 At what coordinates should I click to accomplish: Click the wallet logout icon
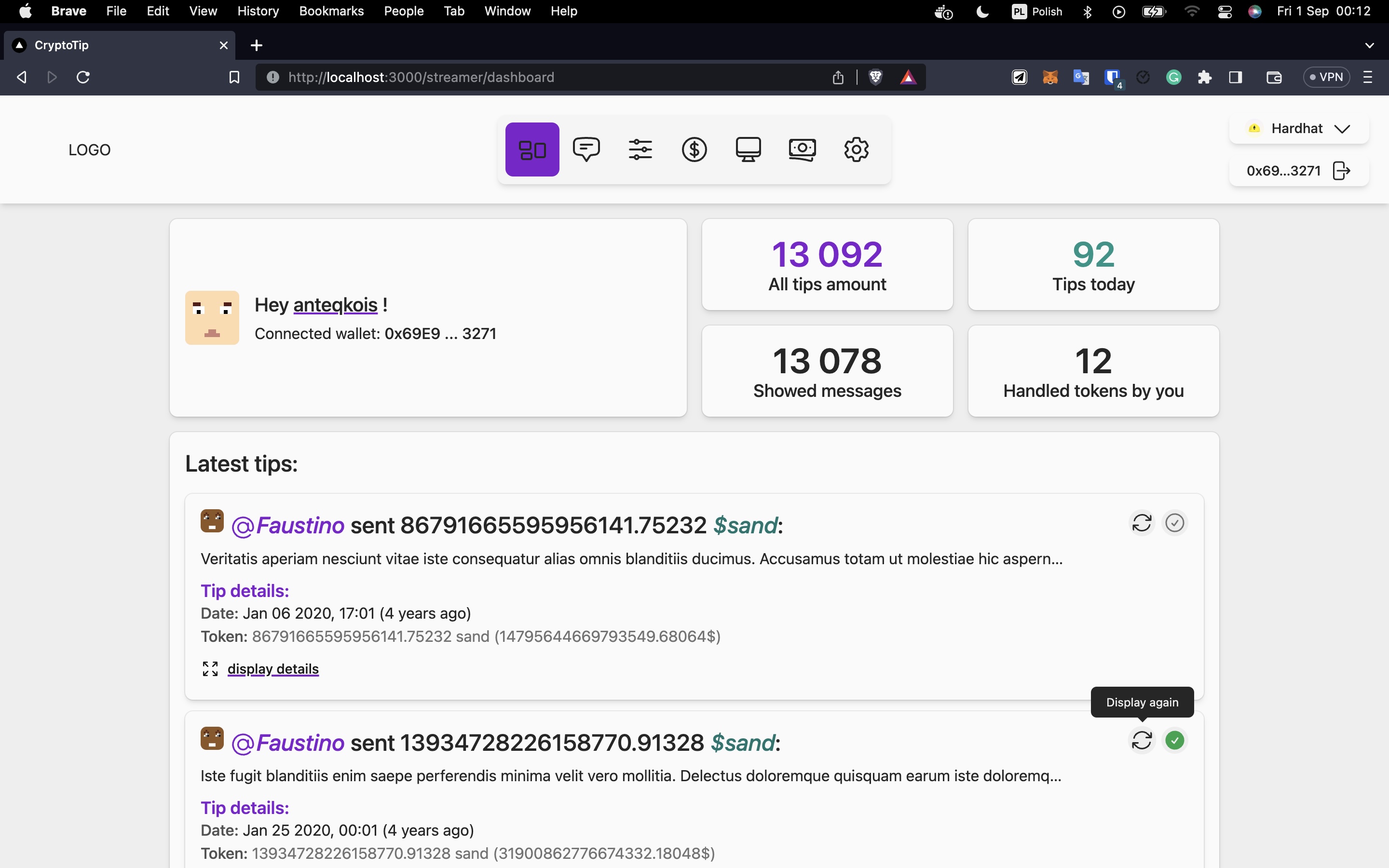(1341, 171)
